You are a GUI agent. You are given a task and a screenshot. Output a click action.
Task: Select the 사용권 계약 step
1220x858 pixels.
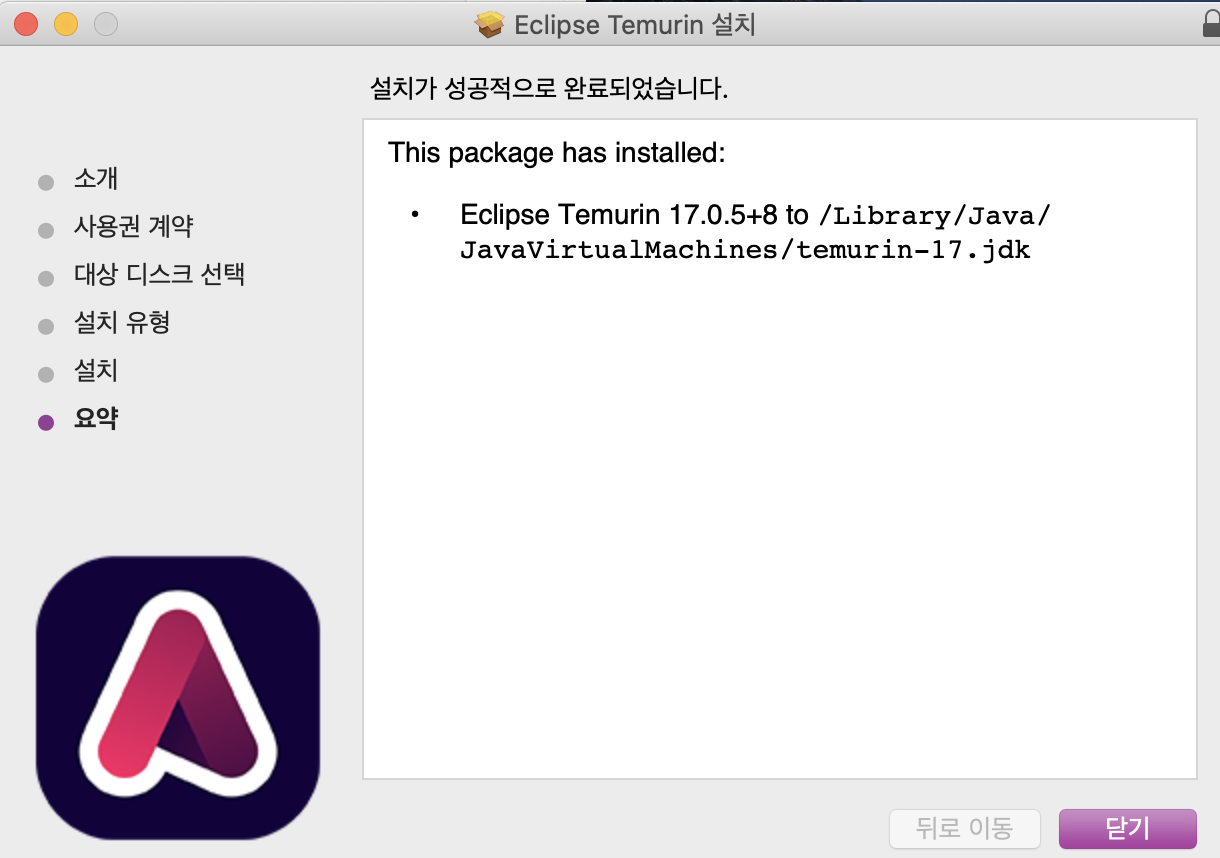click(133, 227)
